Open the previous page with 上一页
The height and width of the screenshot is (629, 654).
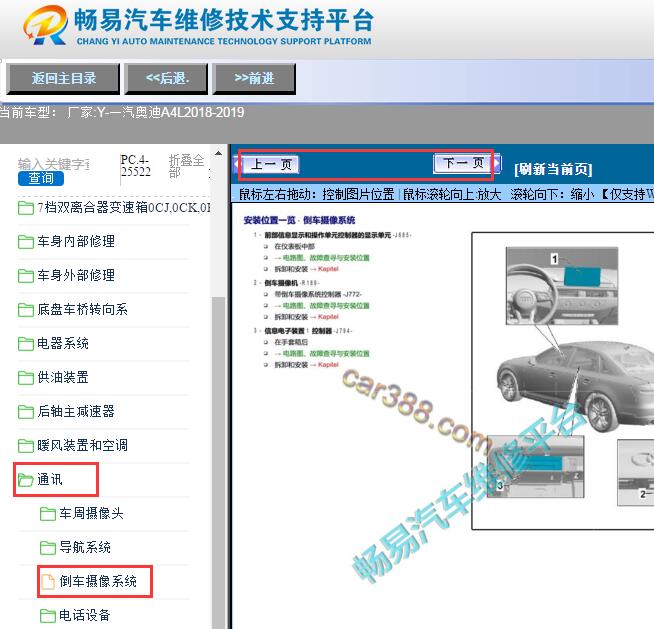click(271, 164)
